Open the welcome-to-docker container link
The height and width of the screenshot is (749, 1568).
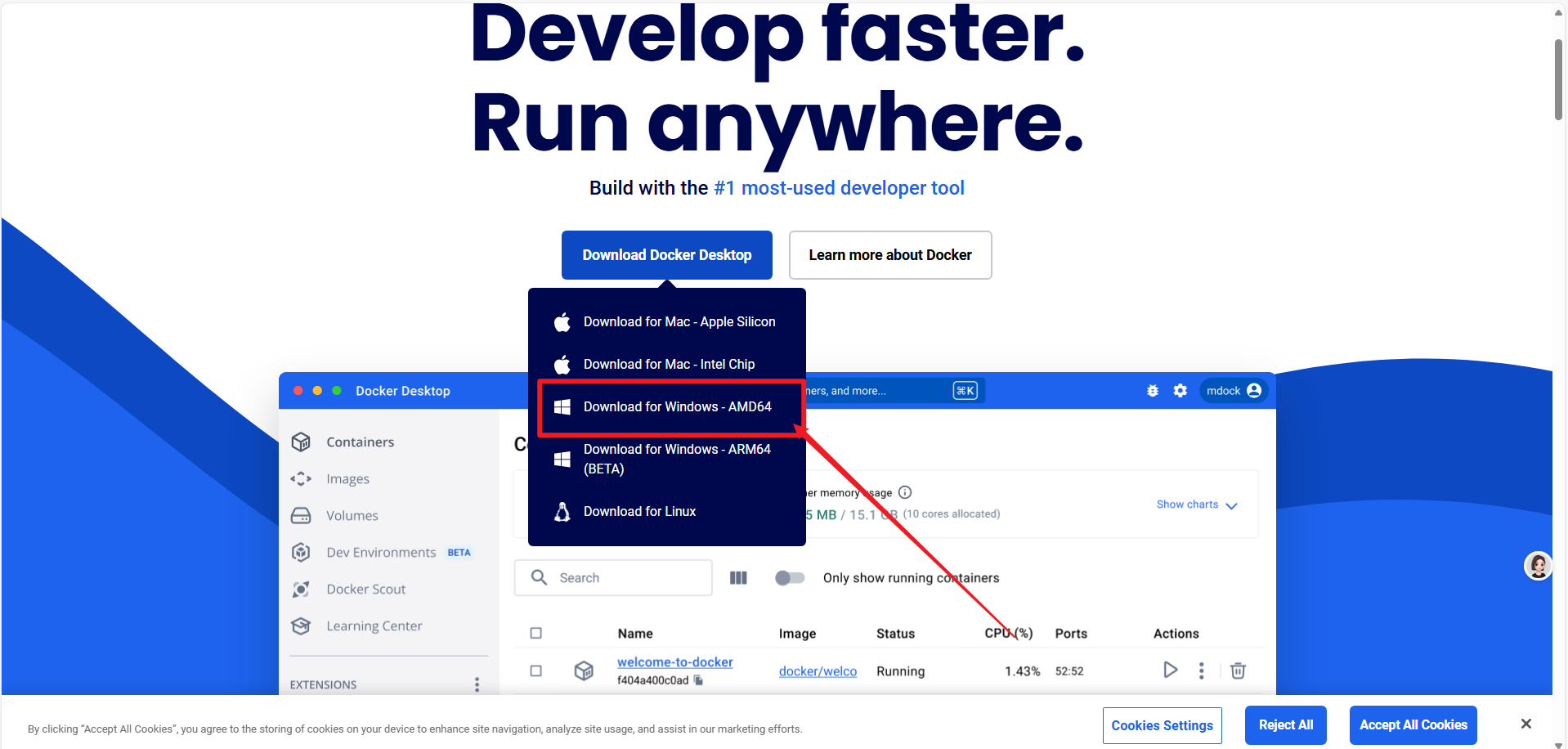[675, 662]
